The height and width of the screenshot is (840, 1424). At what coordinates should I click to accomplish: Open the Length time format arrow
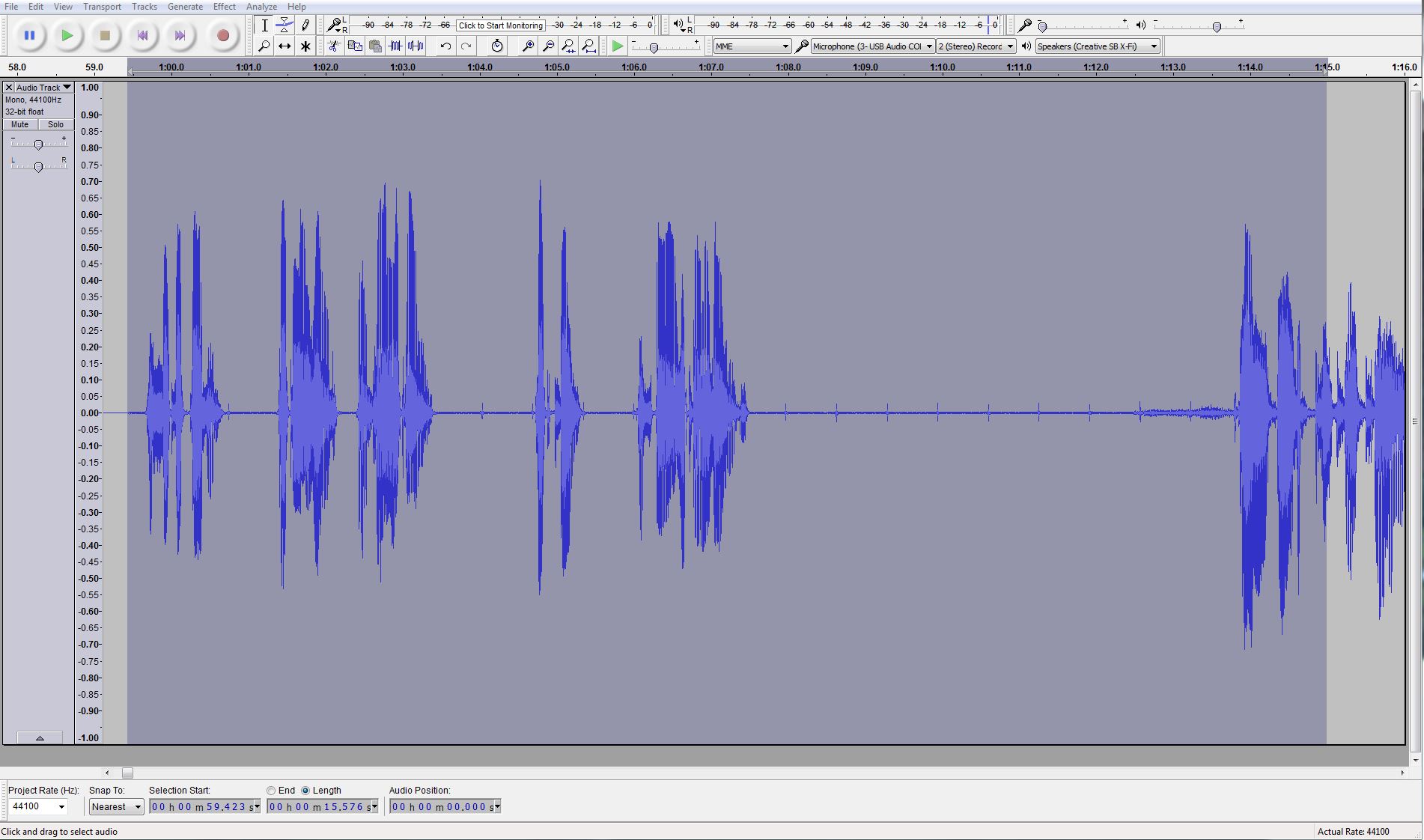pos(374,806)
